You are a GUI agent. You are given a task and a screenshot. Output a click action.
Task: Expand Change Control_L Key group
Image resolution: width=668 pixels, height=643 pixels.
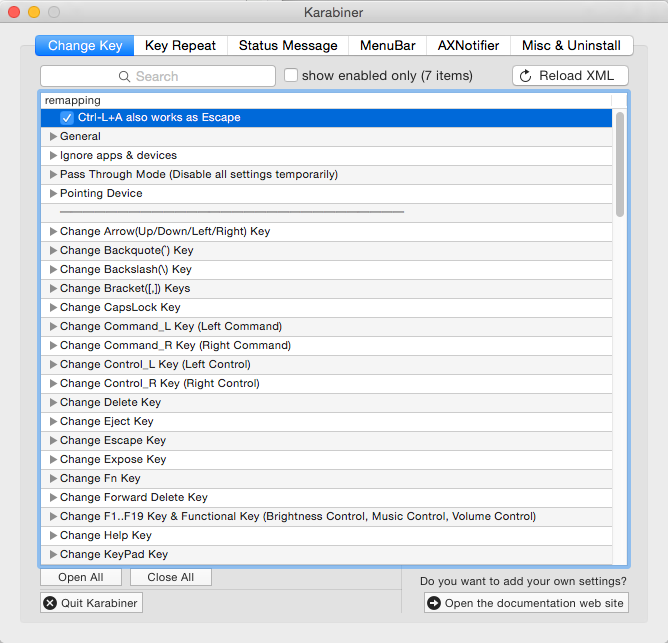[53, 364]
